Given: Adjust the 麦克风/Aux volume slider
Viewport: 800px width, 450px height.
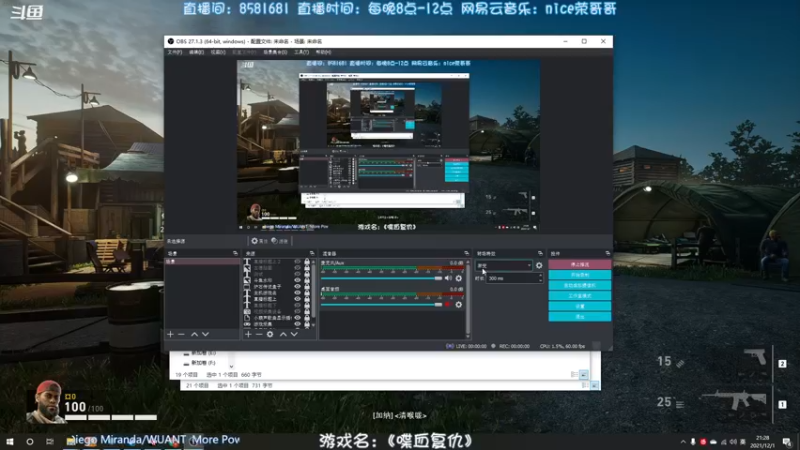Looking at the screenshot, I should tap(382, 278).
